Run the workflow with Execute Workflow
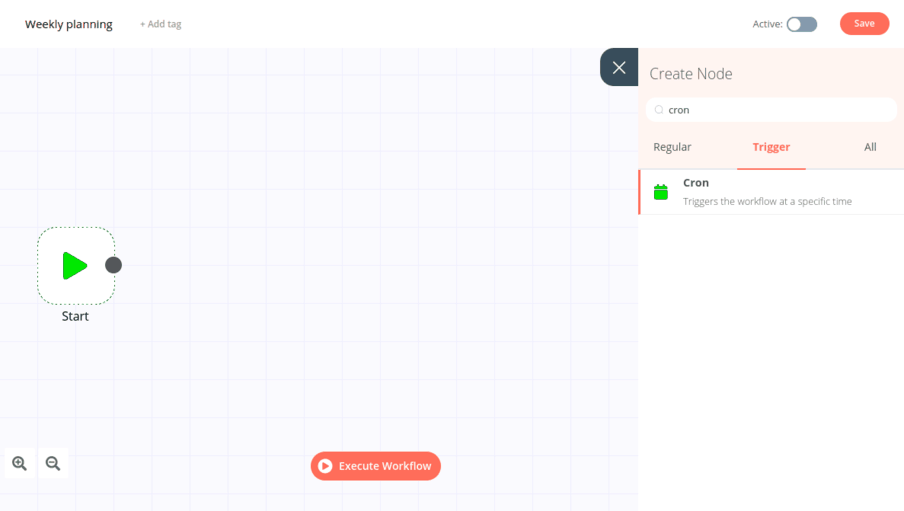This screenshot has height=511, width=904. 375,466
